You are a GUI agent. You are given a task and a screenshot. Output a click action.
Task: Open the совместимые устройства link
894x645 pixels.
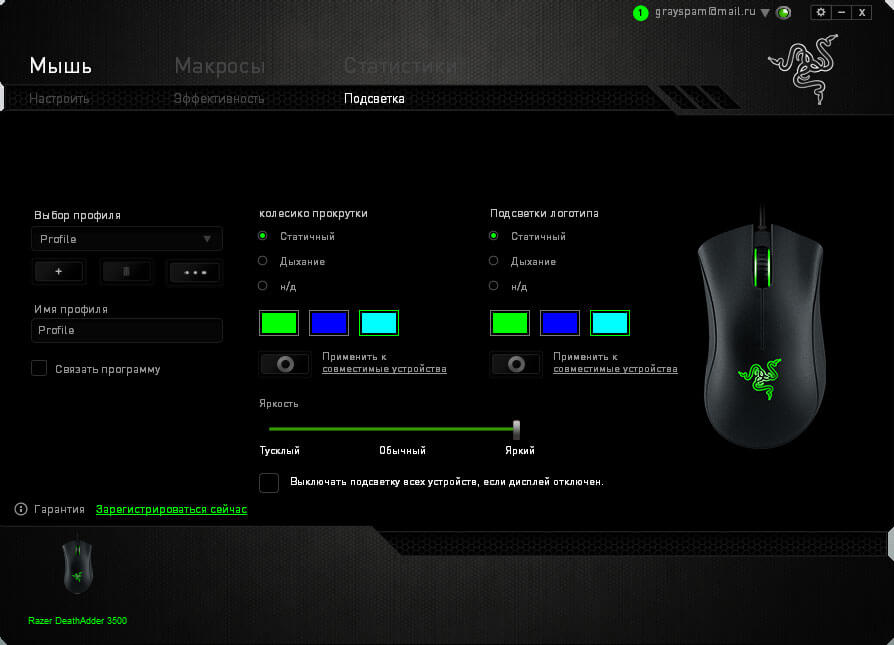click(383, 368)
